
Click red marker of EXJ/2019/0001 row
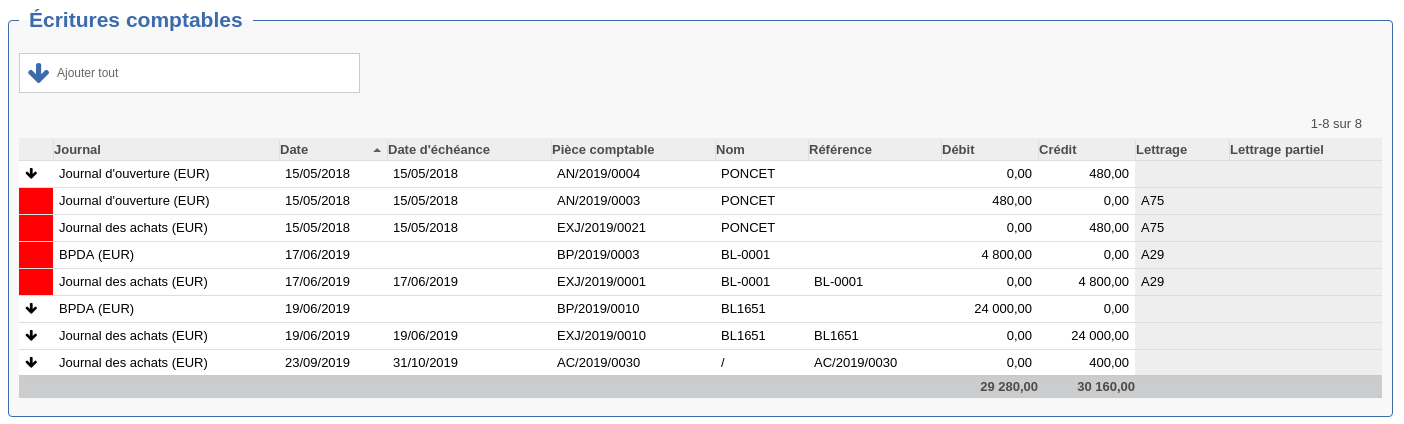point(36,282)
